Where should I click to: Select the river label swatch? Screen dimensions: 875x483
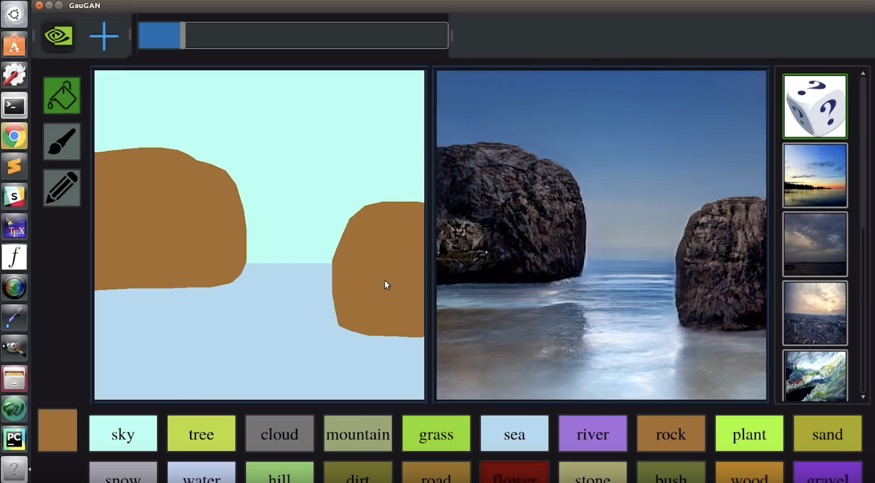point(593,433)
